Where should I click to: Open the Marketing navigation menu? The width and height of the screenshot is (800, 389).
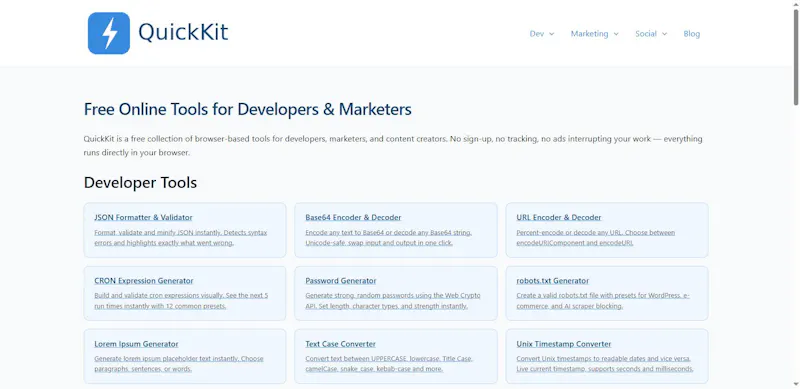point(589,34)
